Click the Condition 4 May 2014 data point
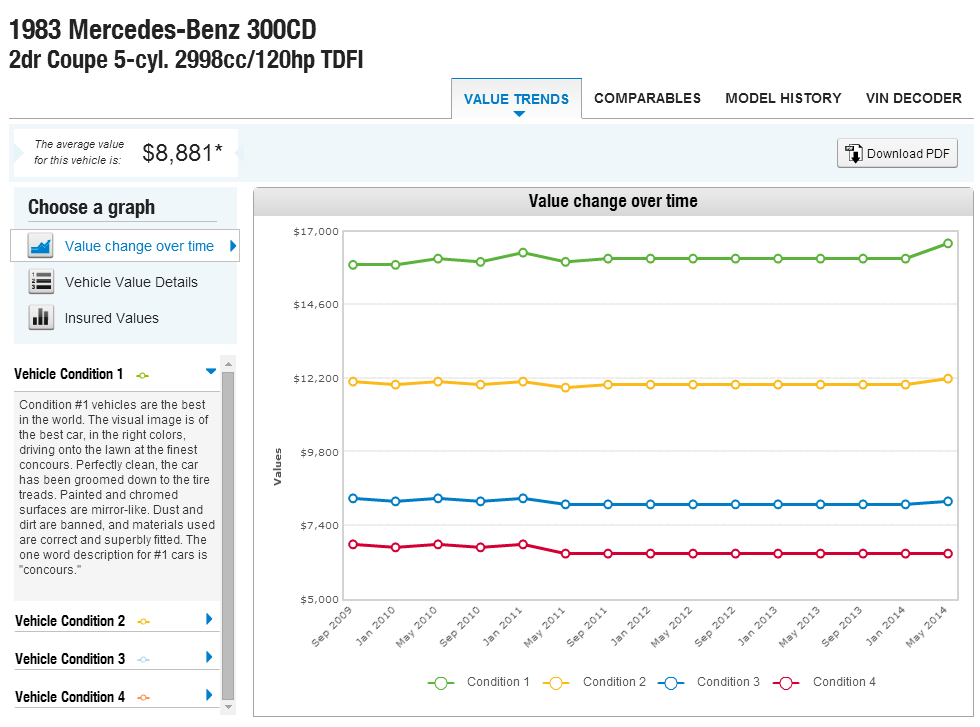This screenshot has height=727, width=980. [948, 554]
